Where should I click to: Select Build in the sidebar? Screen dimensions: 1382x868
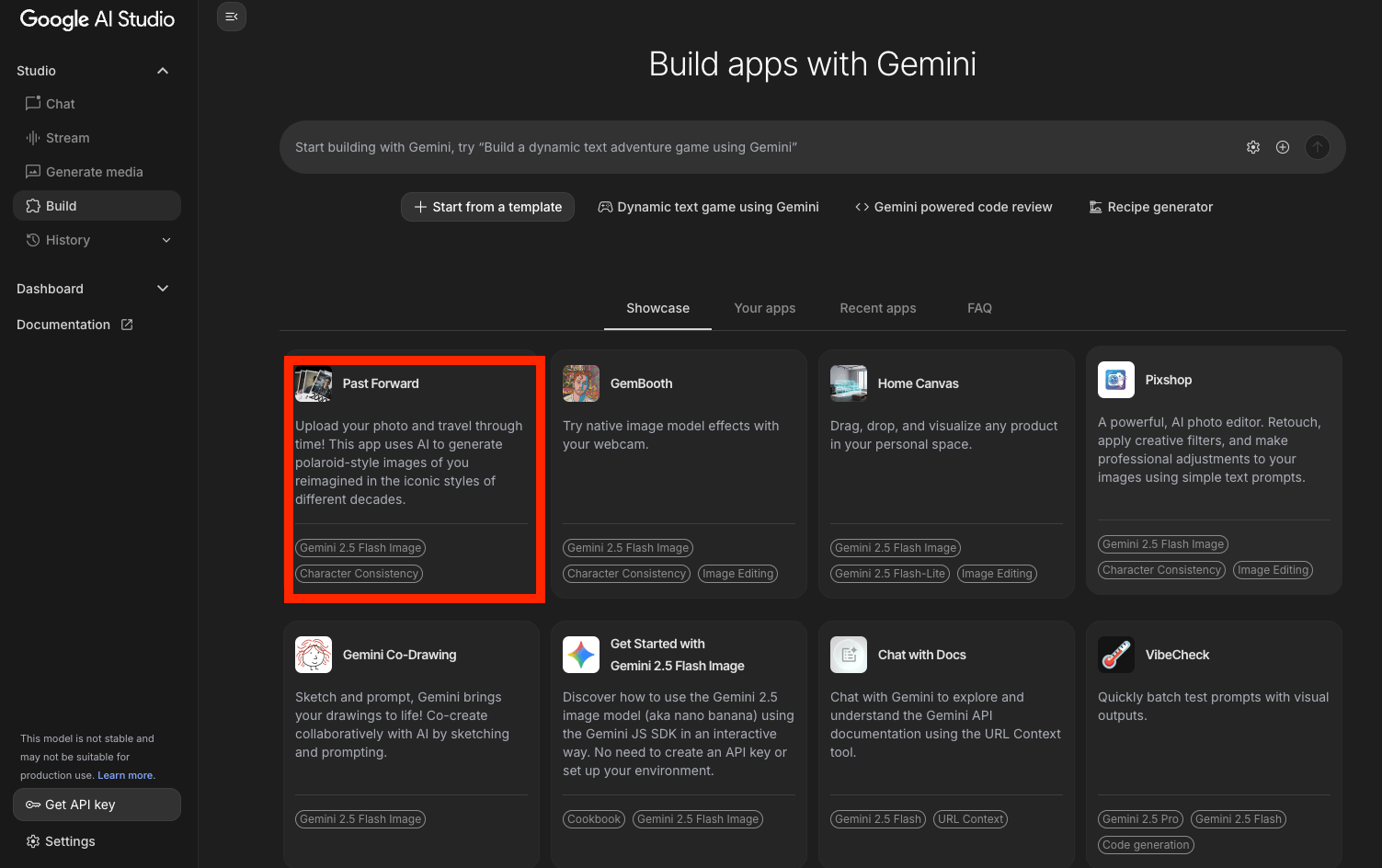tap(97, 206)
